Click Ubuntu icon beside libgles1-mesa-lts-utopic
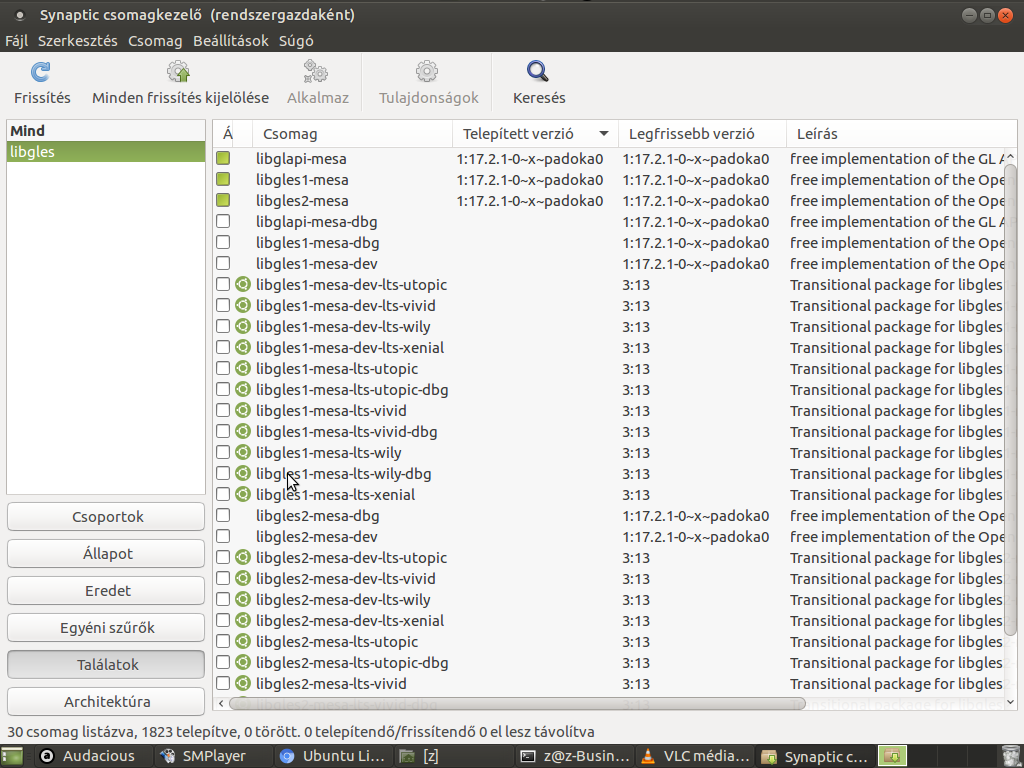The image size is (1024, 768). pyautogui.click(x=243, y=368)
